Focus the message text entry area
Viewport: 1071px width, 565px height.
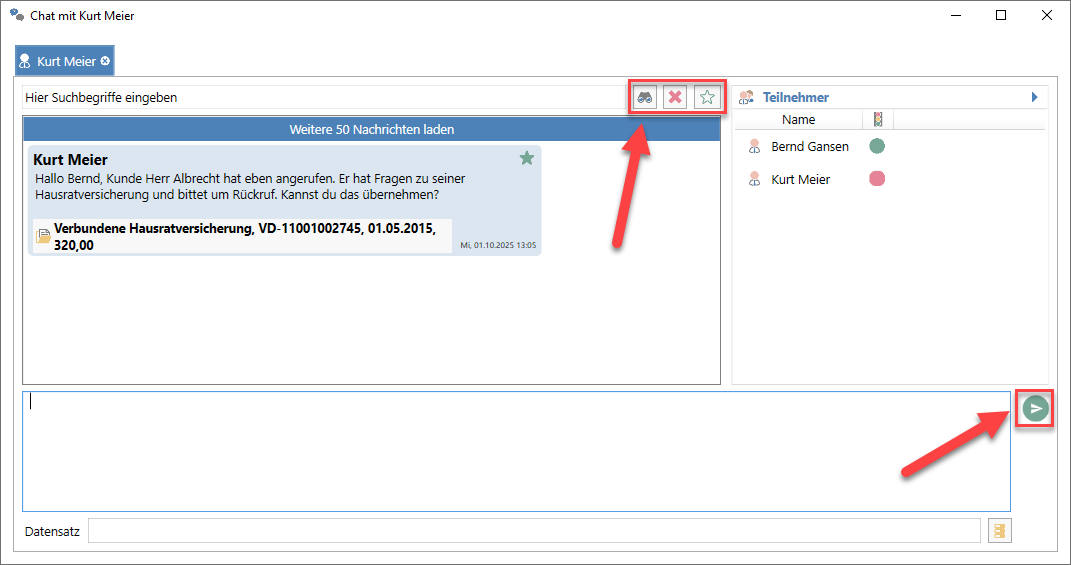[x=516, y=452]
